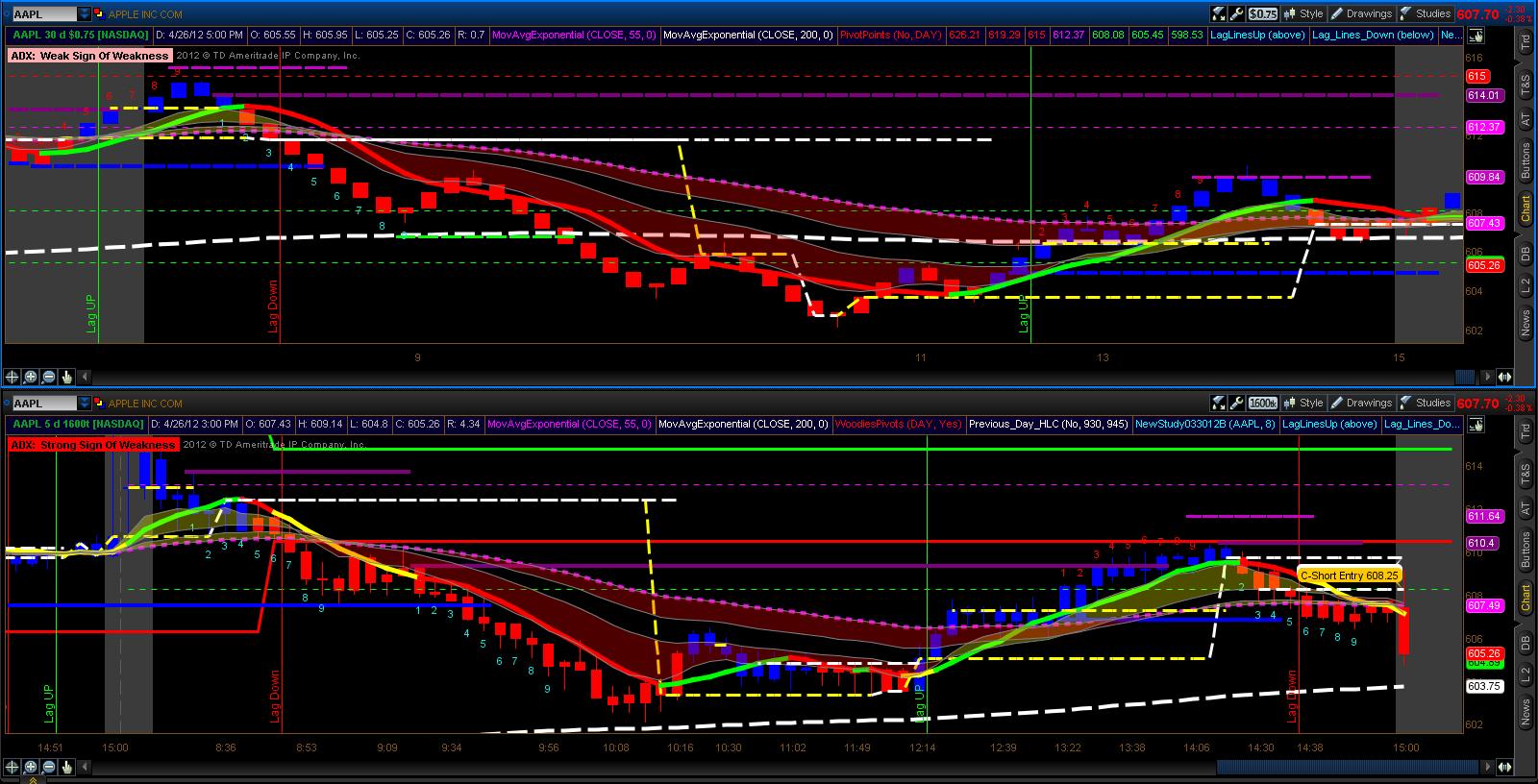This screenshot has width=1538, height=784.
Task: Click 614.01 price label on upper axis
Action: coord(1484,96)
